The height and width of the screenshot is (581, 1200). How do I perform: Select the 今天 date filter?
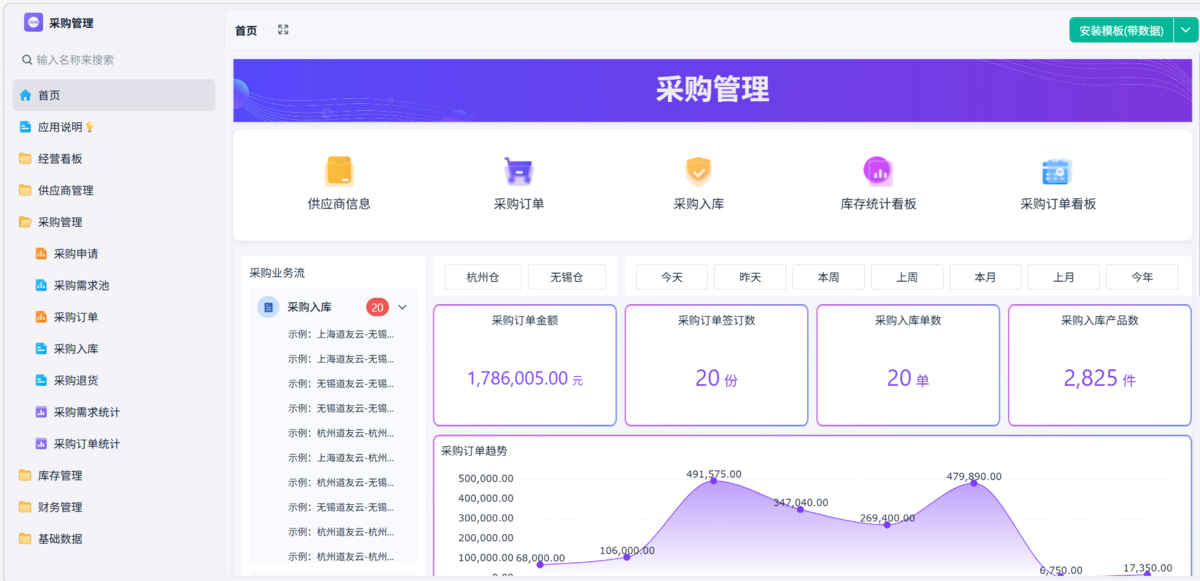[671, 277]
